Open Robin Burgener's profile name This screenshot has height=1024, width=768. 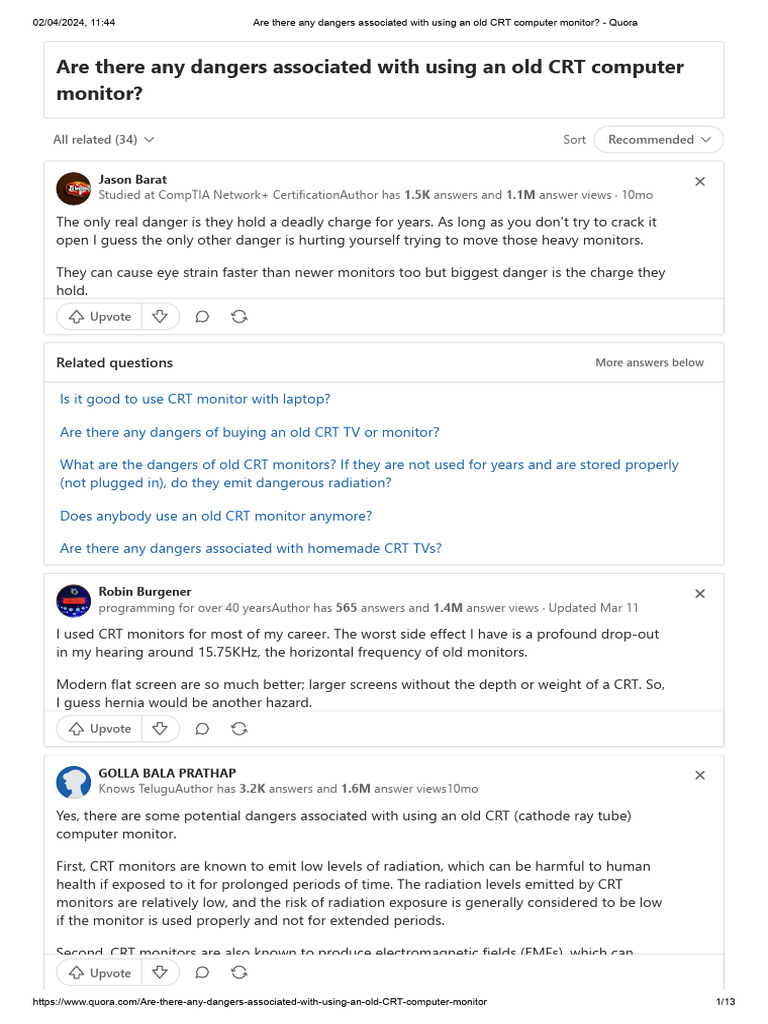click(145, 592)
